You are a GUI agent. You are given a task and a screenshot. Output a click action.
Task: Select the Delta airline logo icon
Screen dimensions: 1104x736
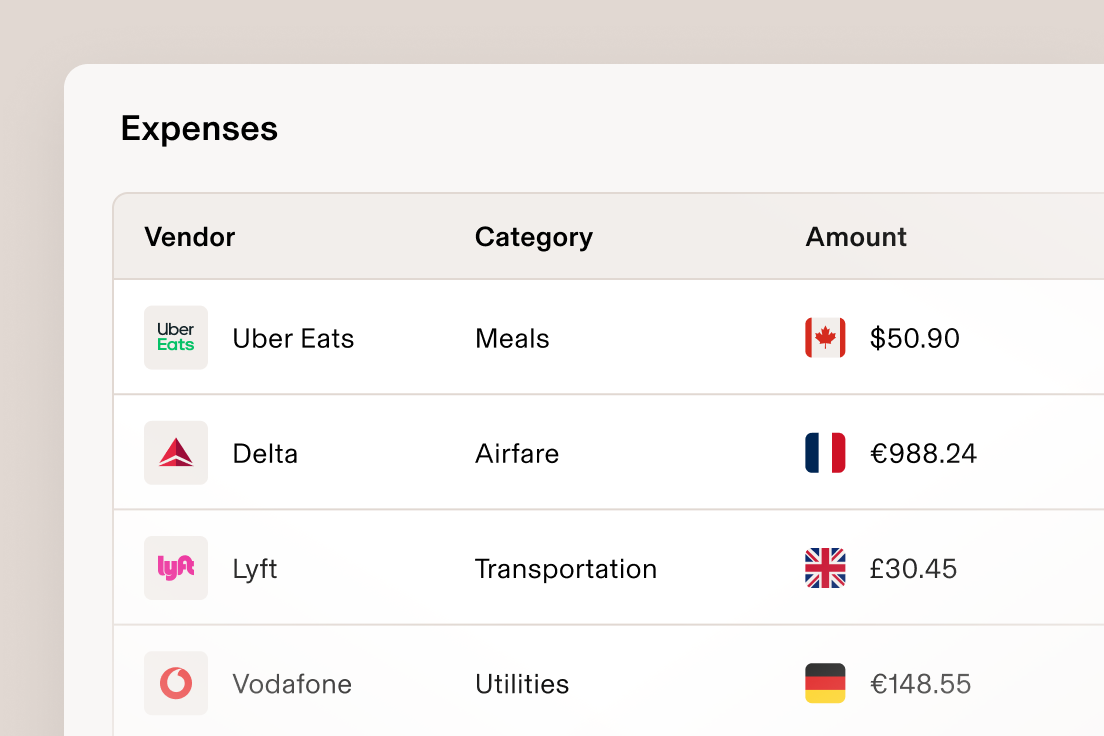point(176,452)
